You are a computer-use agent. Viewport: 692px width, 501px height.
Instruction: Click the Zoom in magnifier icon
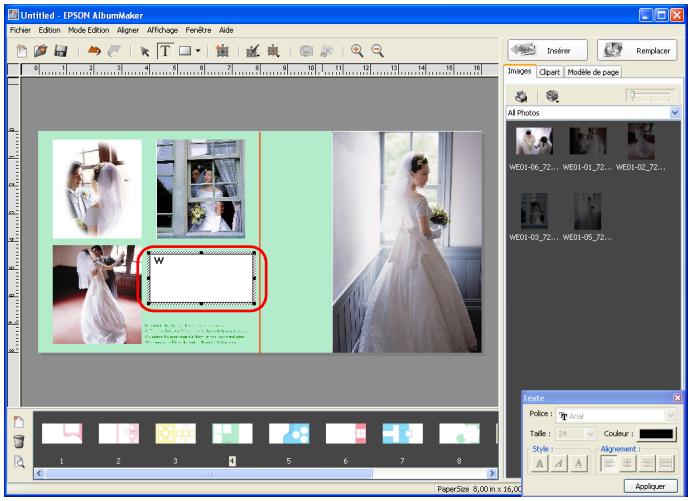(x=357, y=51)
